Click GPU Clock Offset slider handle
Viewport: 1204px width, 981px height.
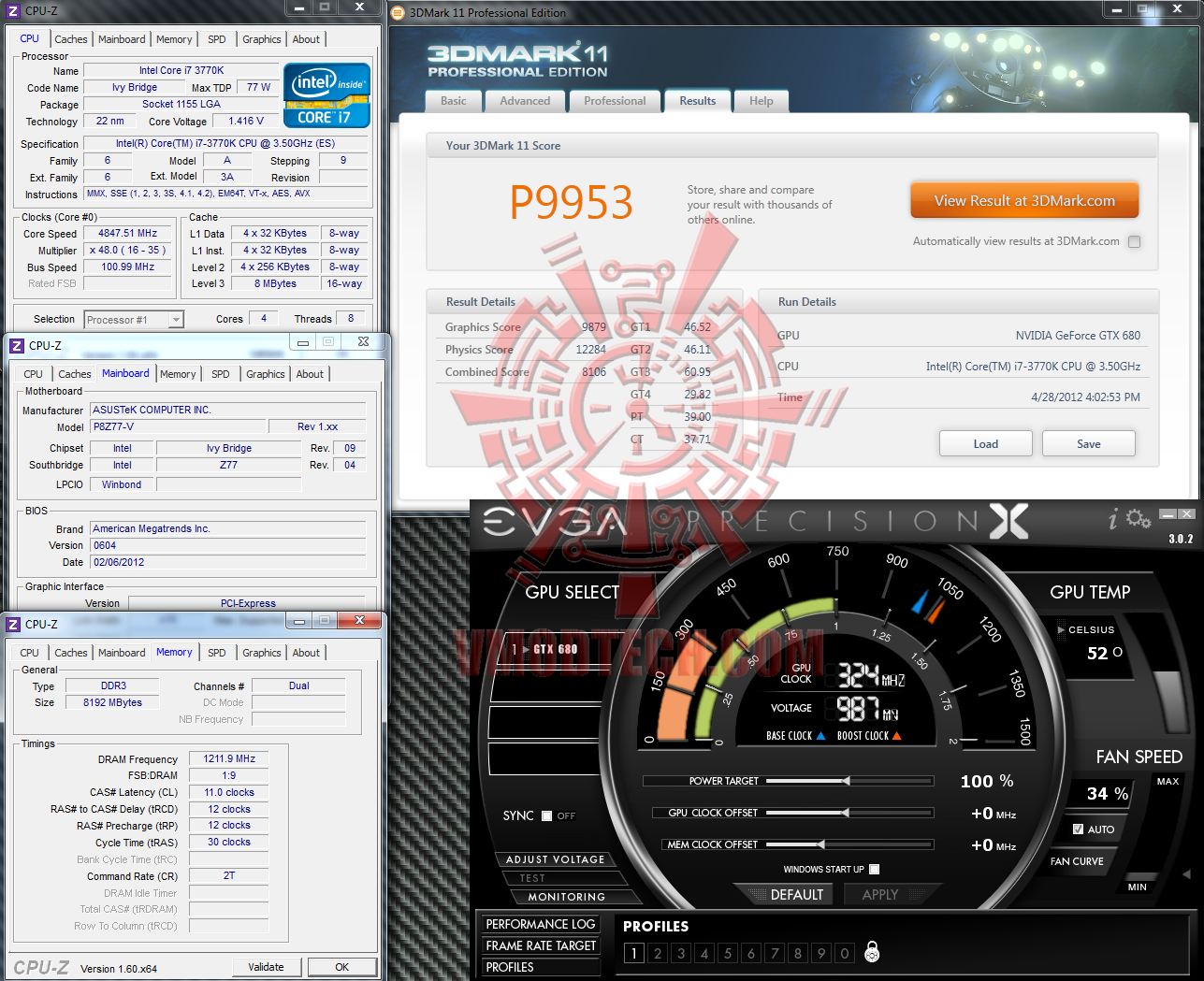click(846, 813)
